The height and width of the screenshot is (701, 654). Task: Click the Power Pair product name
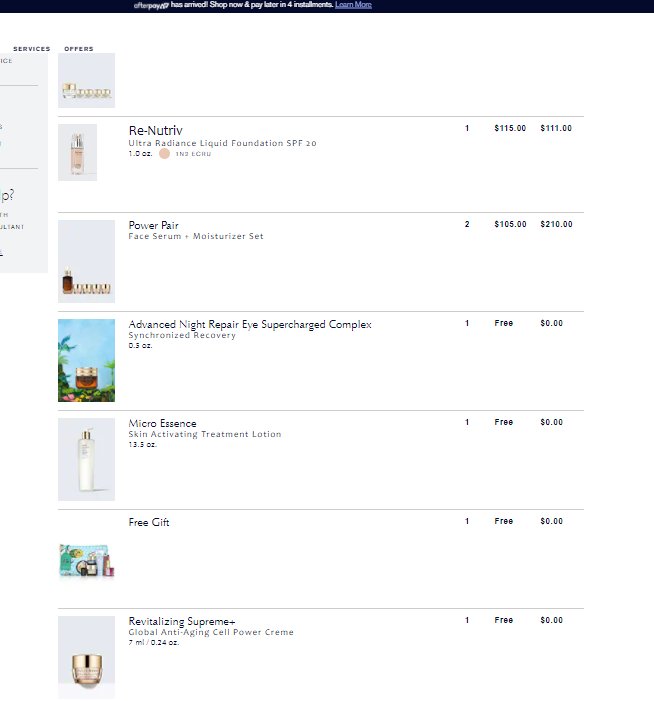(x=153, y=225)
